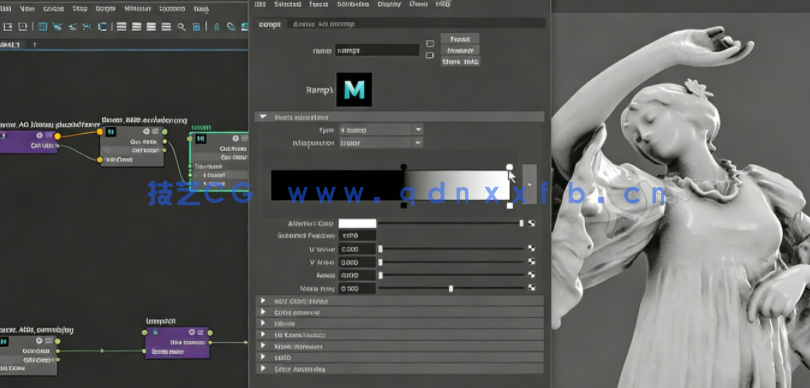This screenshot has height=388, width=810.
Task: Open the ramp Type dropdown
Action: [x=418, y=130]
